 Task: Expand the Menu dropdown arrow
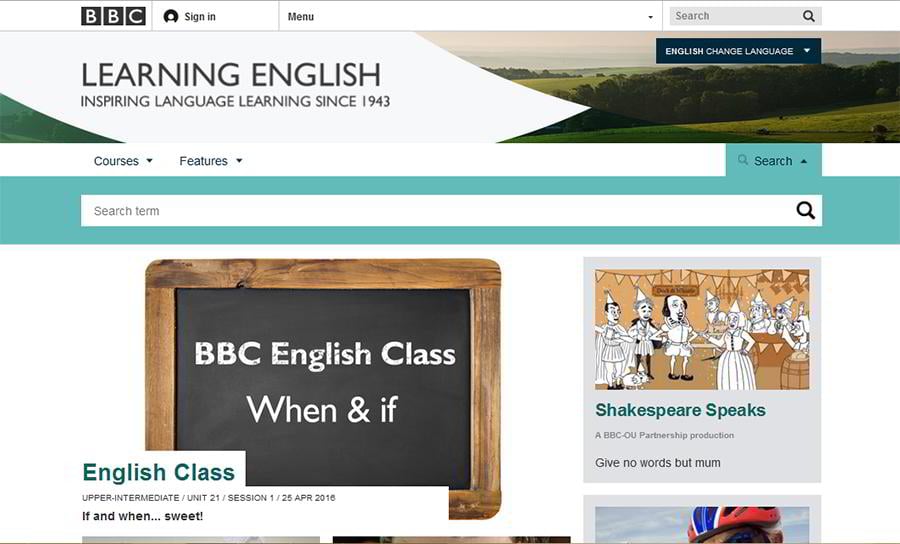[x=650, y=17]
